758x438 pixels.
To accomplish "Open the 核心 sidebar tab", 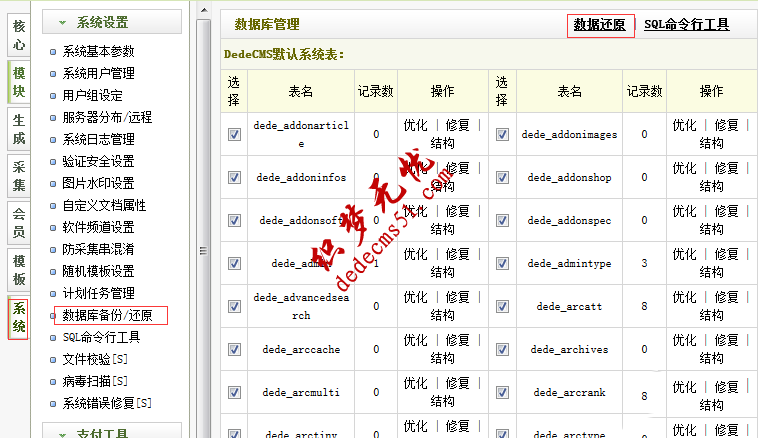I will pos(19,35).
